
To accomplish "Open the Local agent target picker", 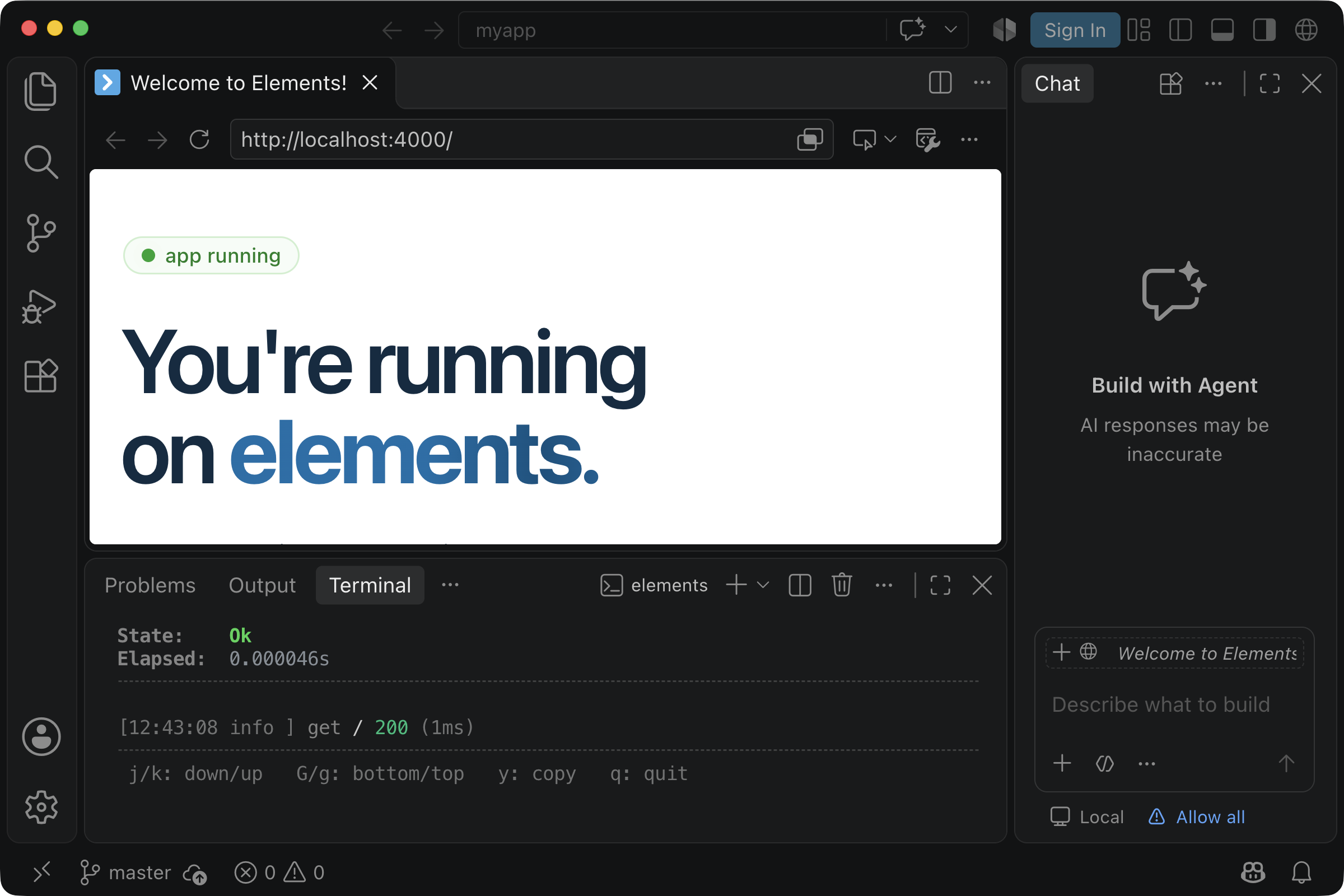I will [x=1087, y=816].
